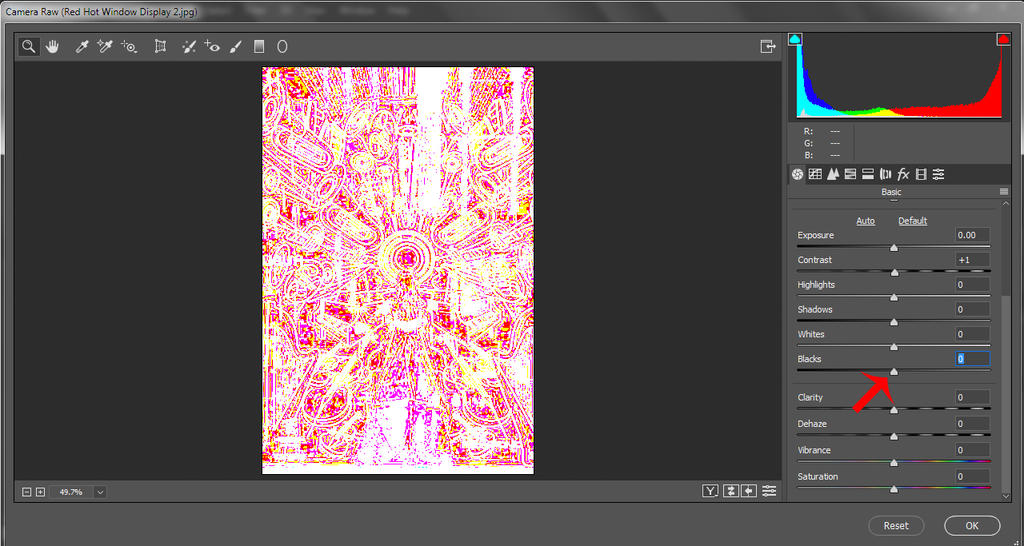Open the preview preferences settings menu

click(x=769, y=491)
